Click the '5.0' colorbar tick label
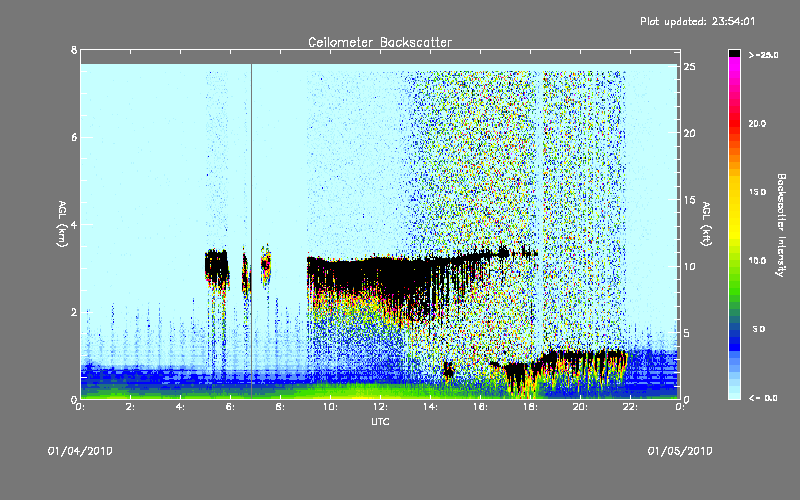800x500 pixels. [x=759, y=329]
